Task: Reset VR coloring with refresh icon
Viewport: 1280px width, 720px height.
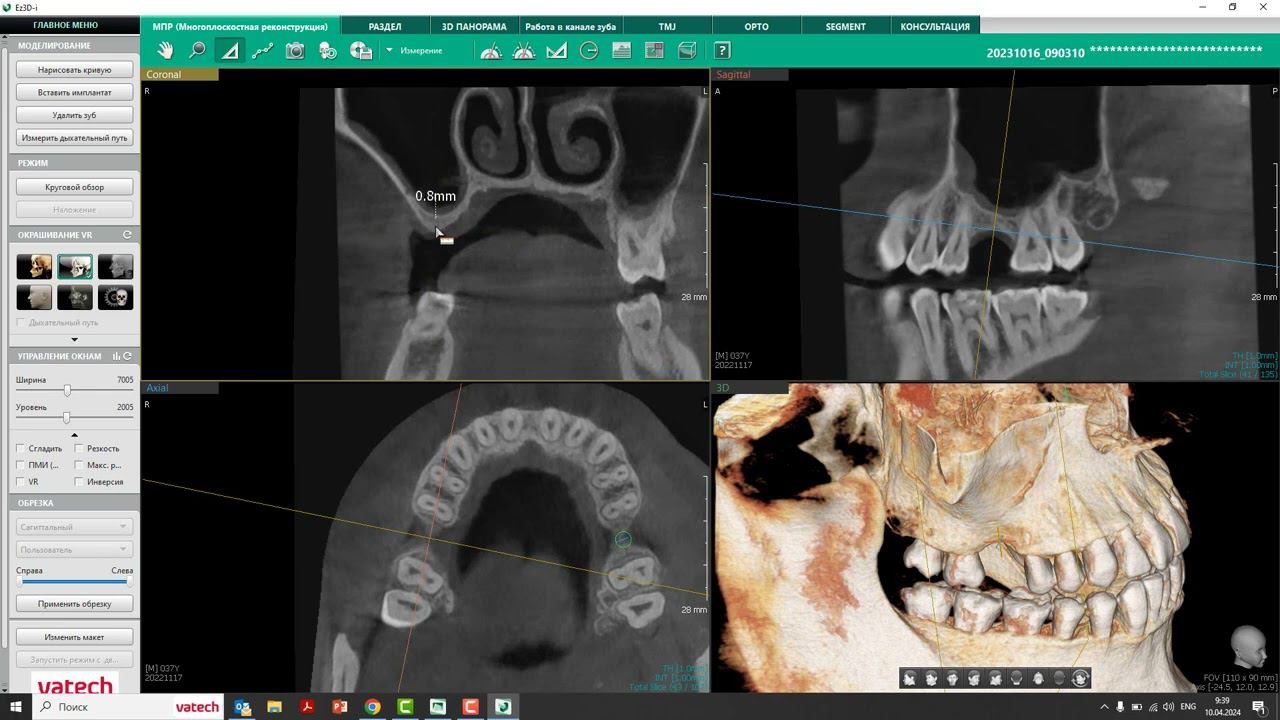Action: [x=127, y=235]
